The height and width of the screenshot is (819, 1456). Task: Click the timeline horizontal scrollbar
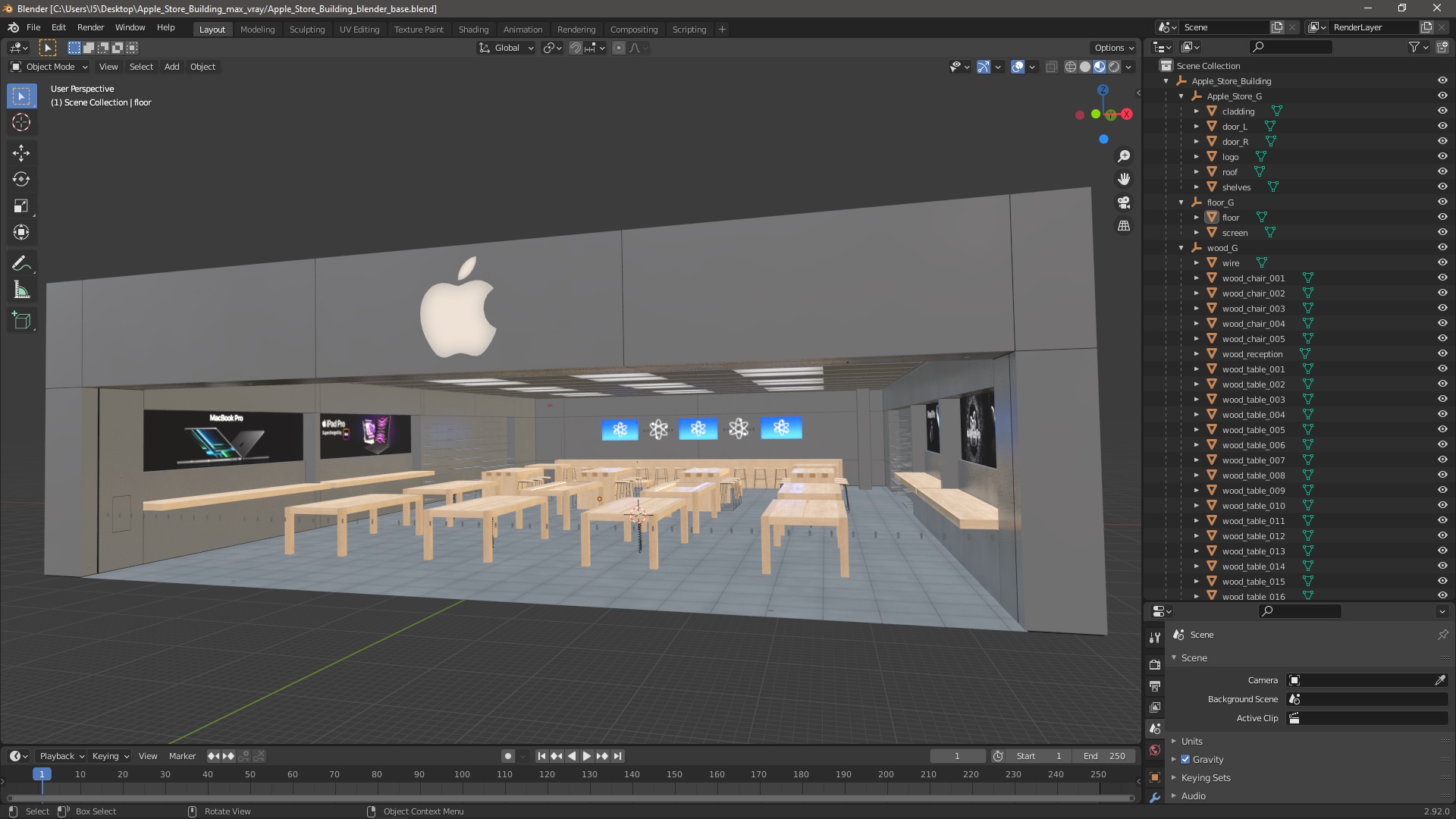[x=570, y=798]
